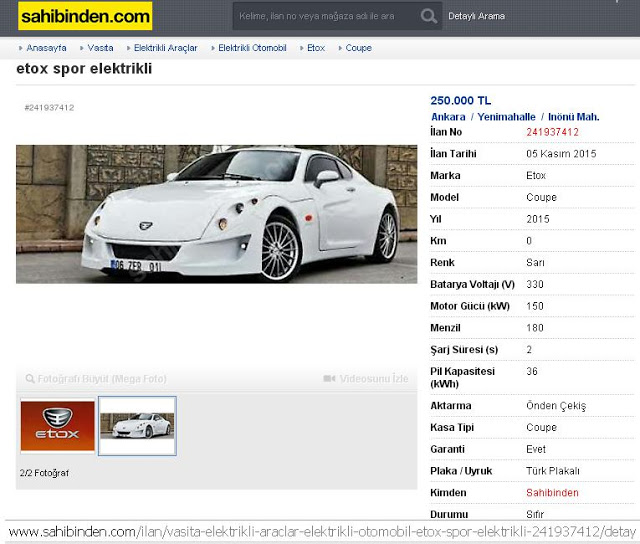Image resolution: width=640 pixels, height=544 pixels.
Task: Open Etox breadcrumb
Action: tap(316, 48)
